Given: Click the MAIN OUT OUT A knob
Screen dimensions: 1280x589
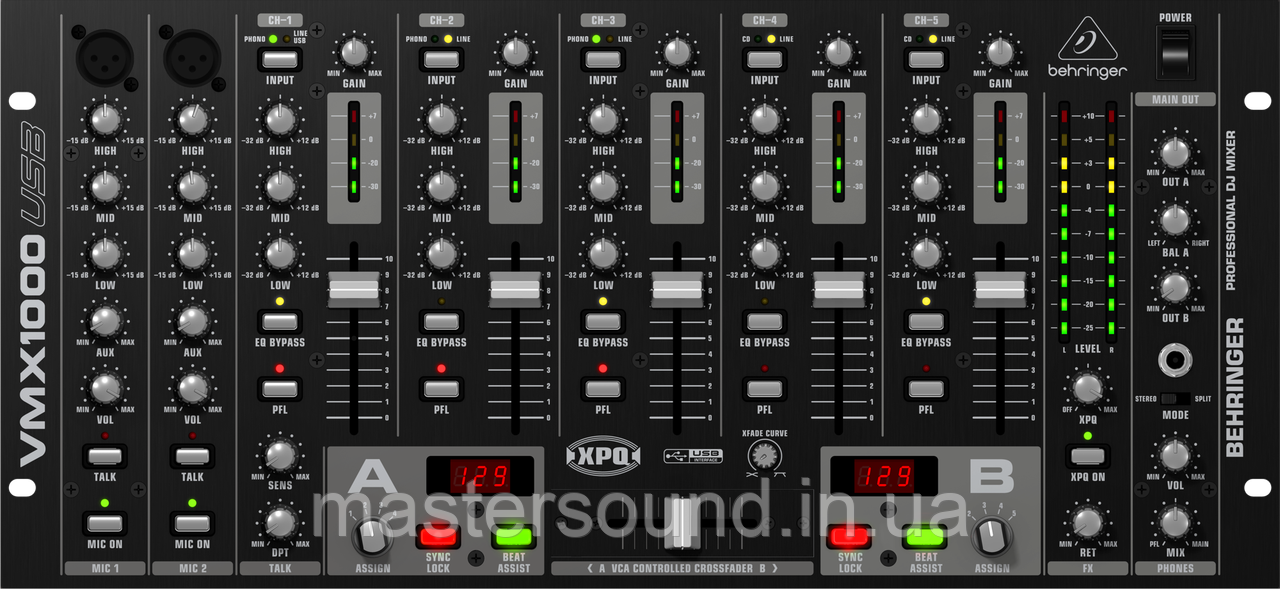Looking at the screenshot, I should 1175,153.
